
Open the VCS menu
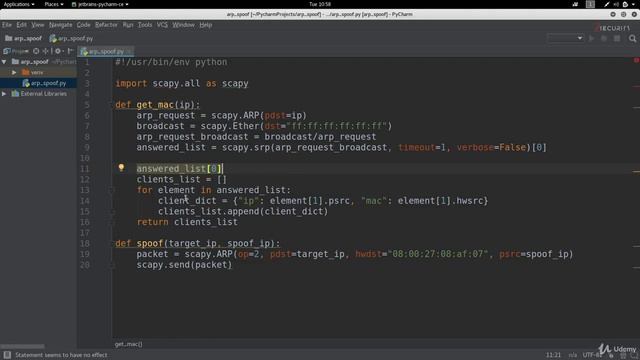[162, 25]
